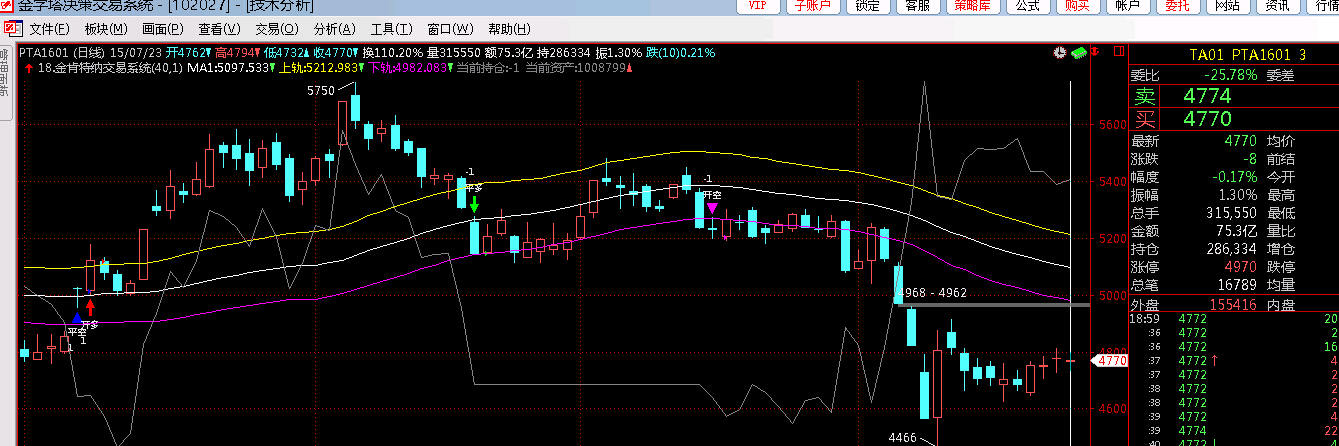Open the 子账户 sub-account button
1339x446 pixels.
point(812,6)
